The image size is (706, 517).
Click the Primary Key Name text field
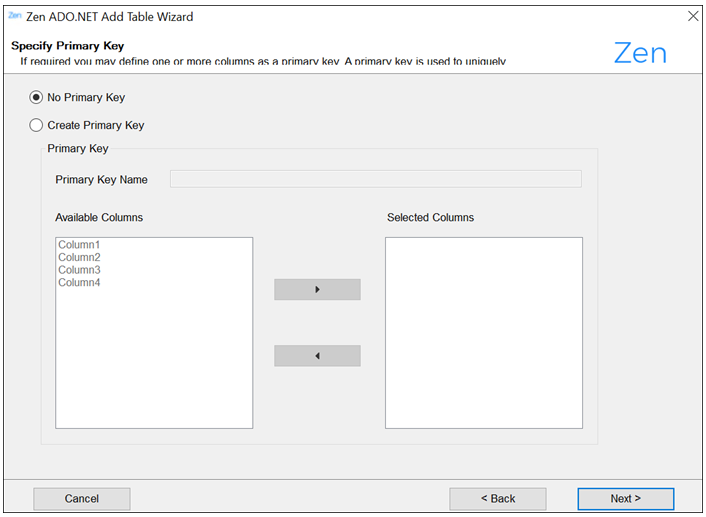pos(375,179)
